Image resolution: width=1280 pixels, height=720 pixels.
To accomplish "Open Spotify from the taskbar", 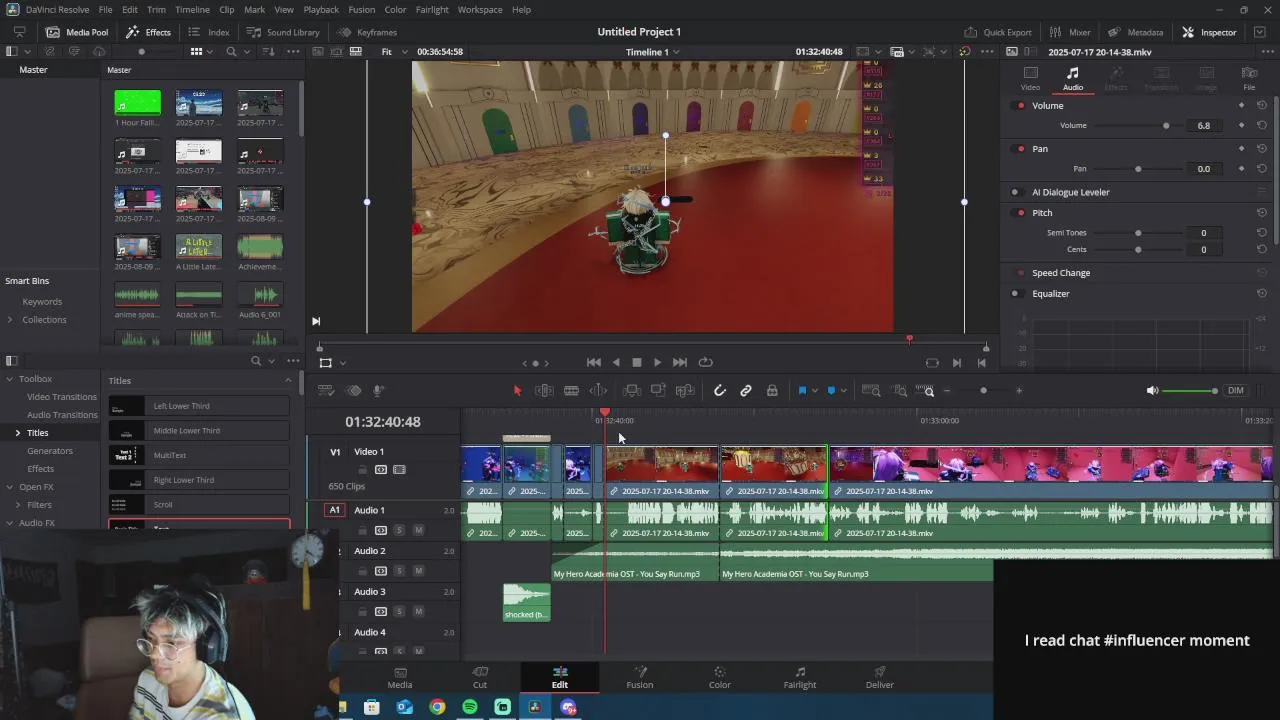I will click(470, 707).
